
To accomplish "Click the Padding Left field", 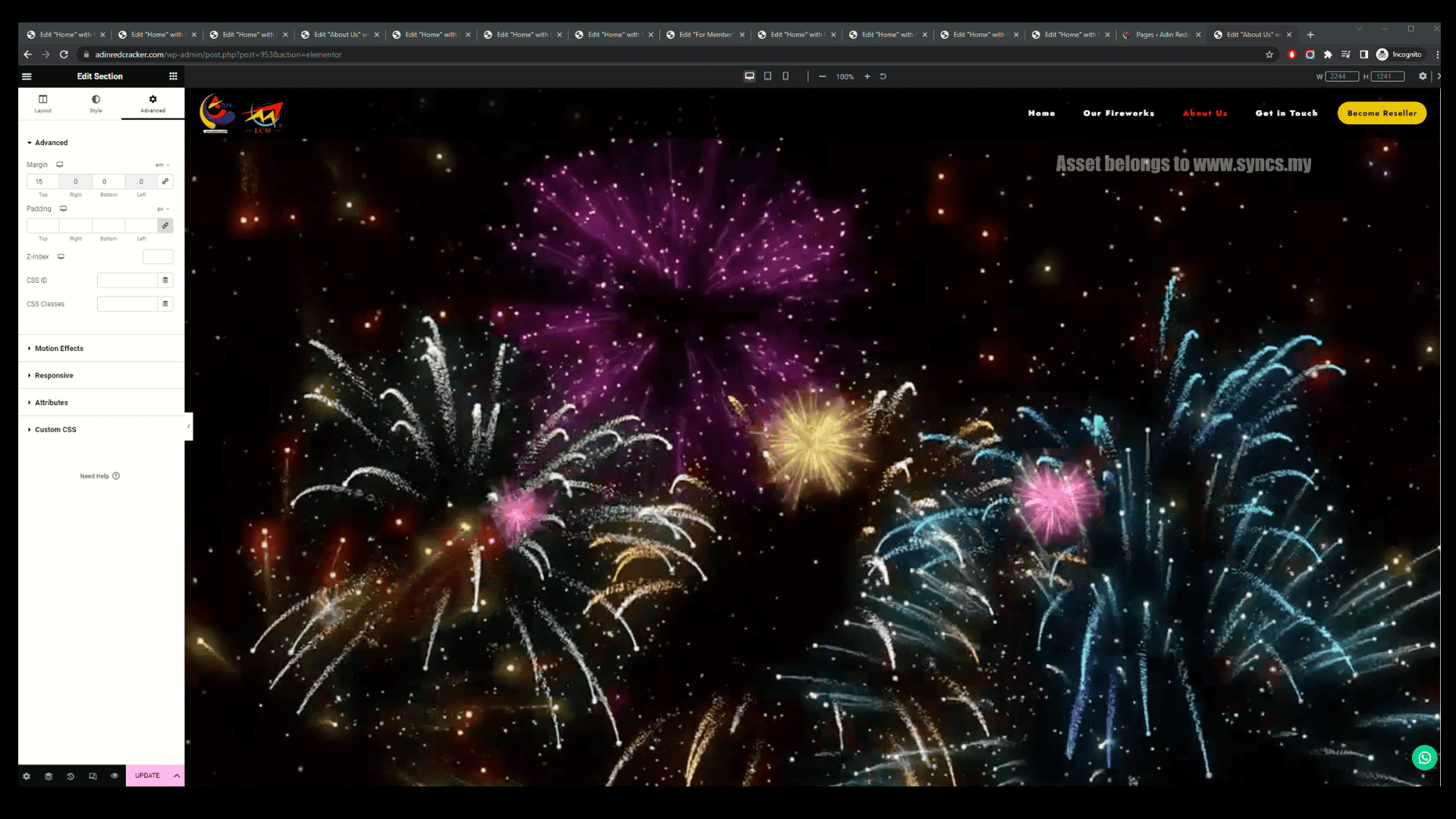I will click(141, 225).
